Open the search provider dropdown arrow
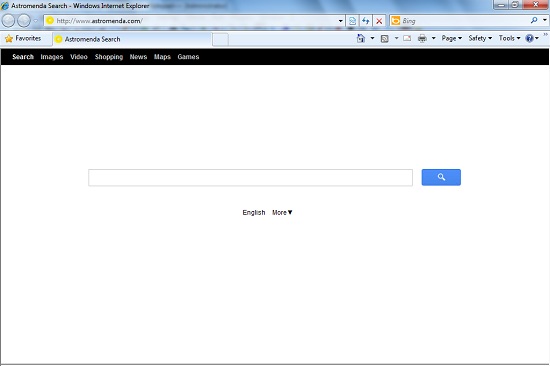The image size is (550, 366). (x=545, y=20)
